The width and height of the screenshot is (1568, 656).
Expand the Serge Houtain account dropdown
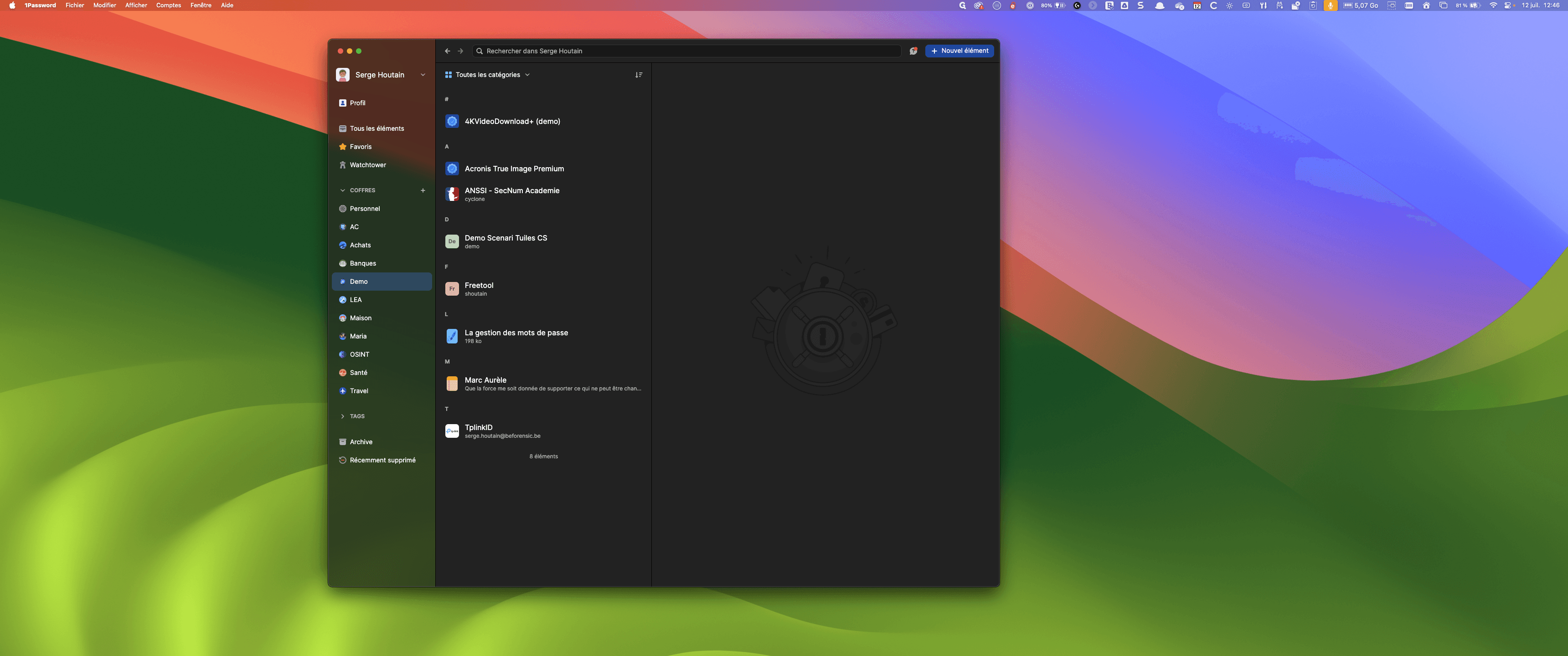[381, 75]
